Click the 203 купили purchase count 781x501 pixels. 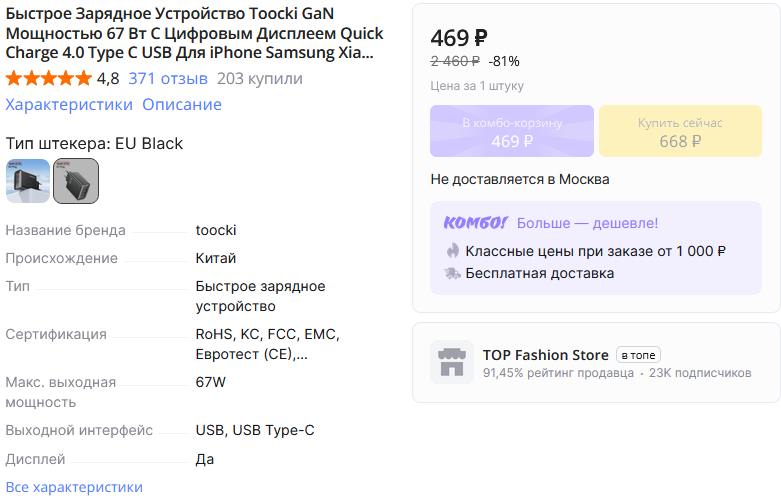[x=259, y=79]
